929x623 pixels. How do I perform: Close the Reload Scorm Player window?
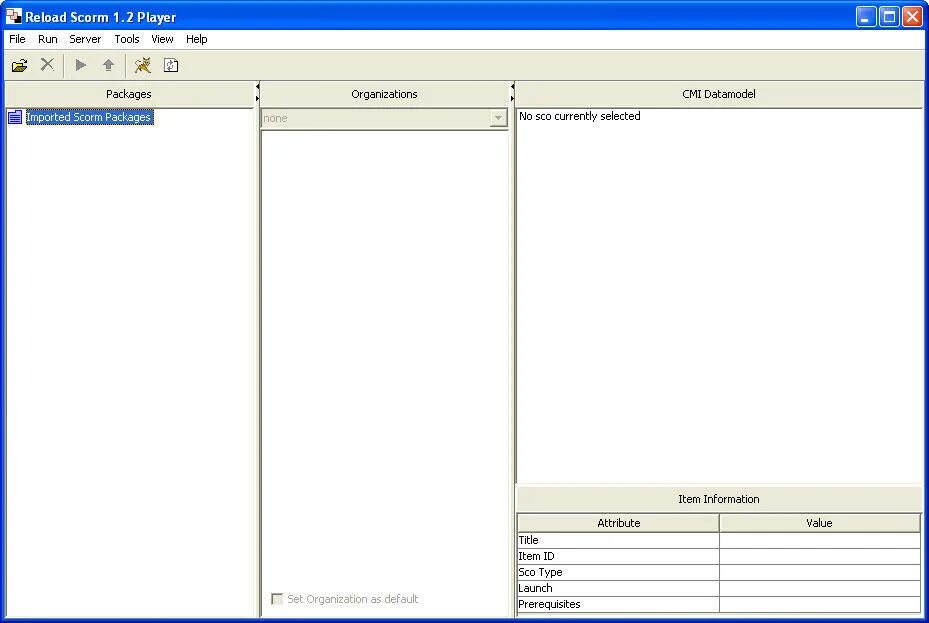pos(912,17)
